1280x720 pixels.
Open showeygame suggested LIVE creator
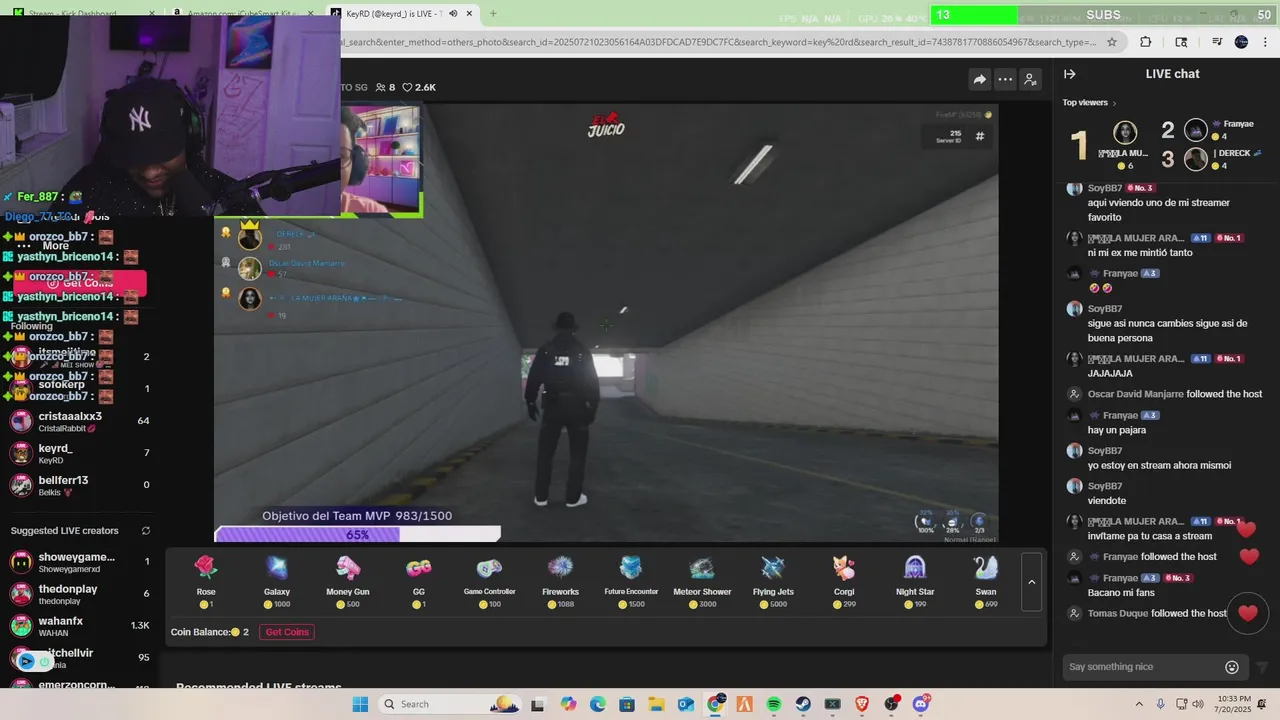80,562
